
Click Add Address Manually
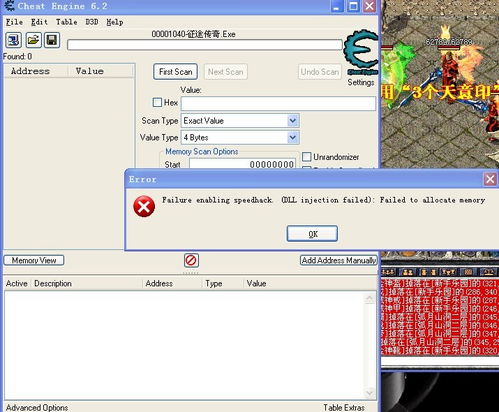339,260
